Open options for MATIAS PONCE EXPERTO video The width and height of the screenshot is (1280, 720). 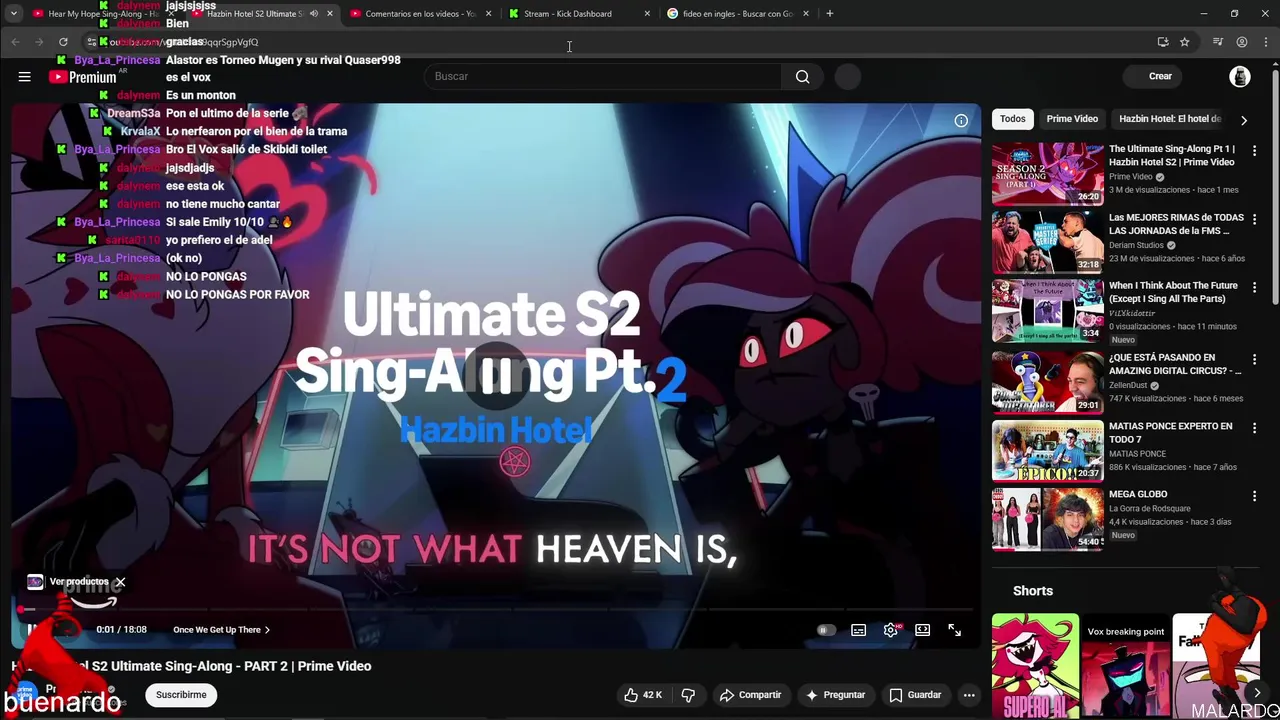(1254, 427)
